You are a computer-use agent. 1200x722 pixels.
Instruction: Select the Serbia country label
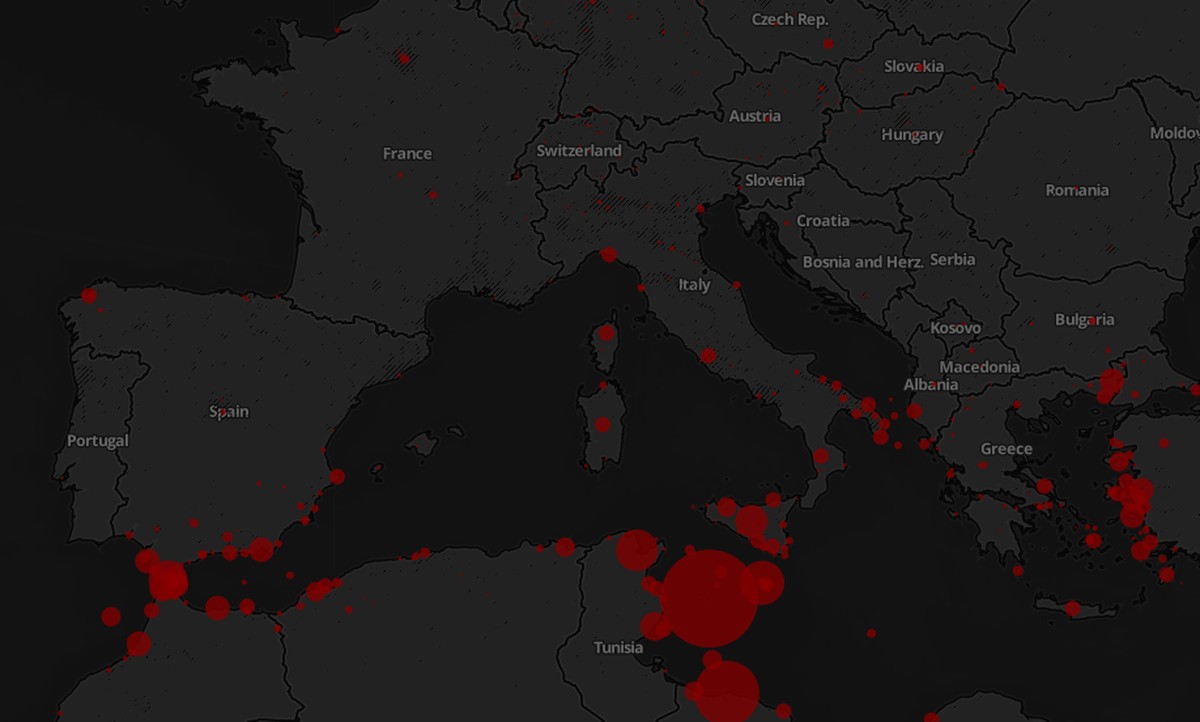pos(952,259)
